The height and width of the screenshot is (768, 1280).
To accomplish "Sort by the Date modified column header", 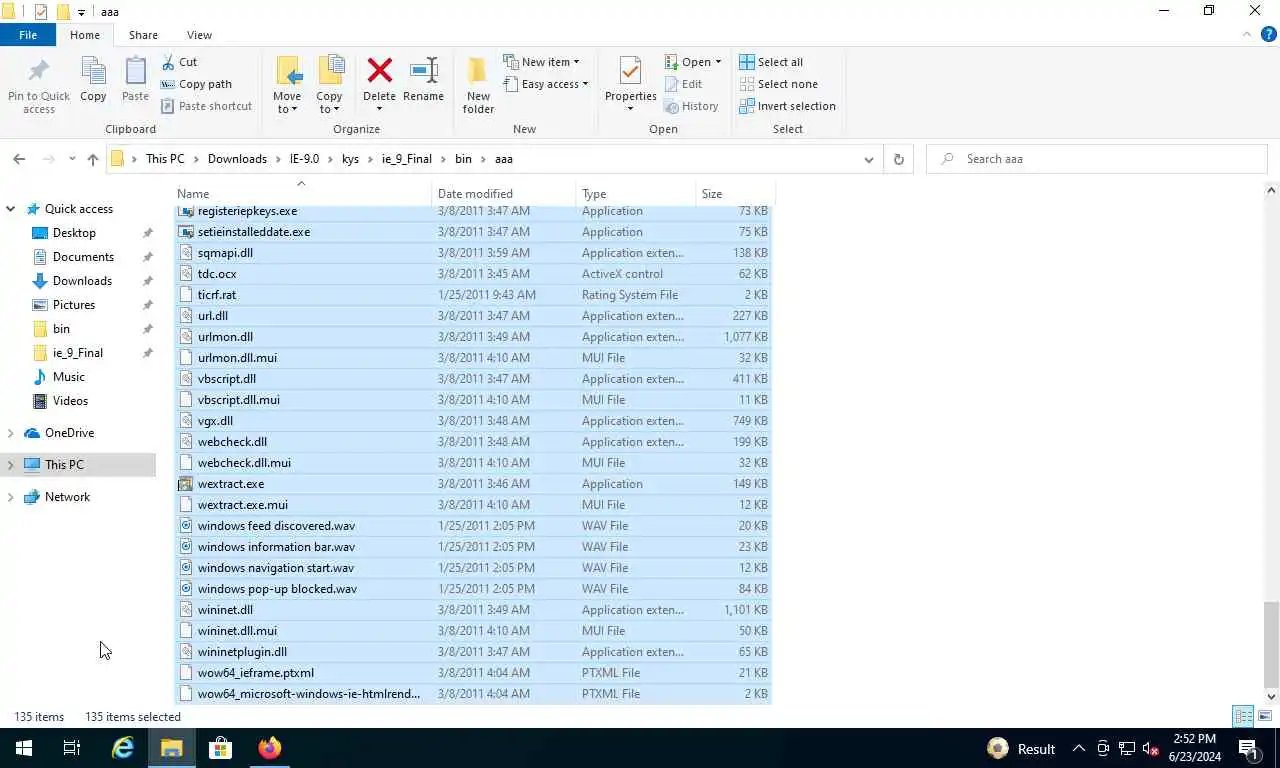I will point(504,194).
